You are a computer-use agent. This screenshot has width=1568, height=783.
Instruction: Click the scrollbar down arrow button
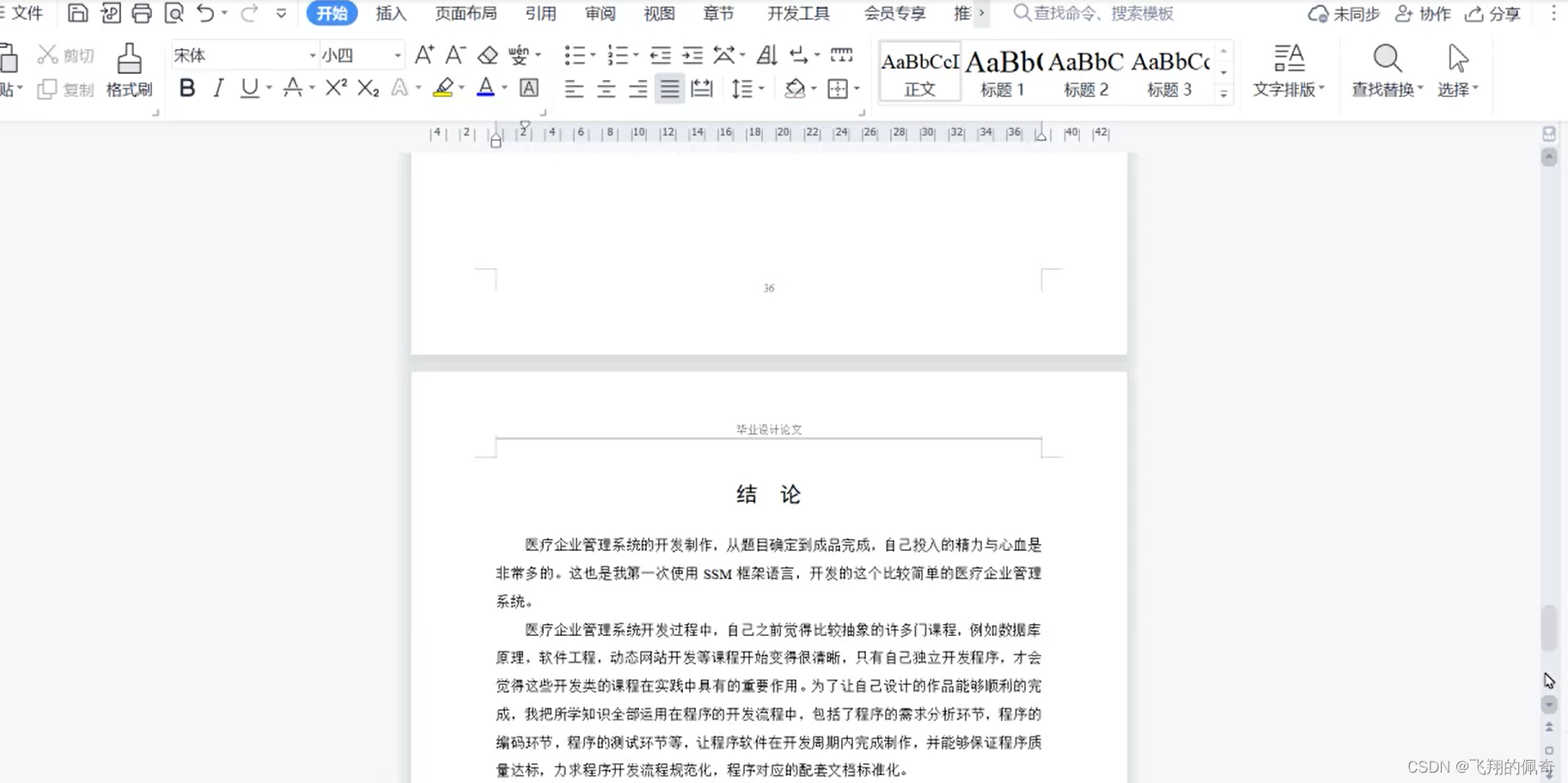tap(1548, 704)
